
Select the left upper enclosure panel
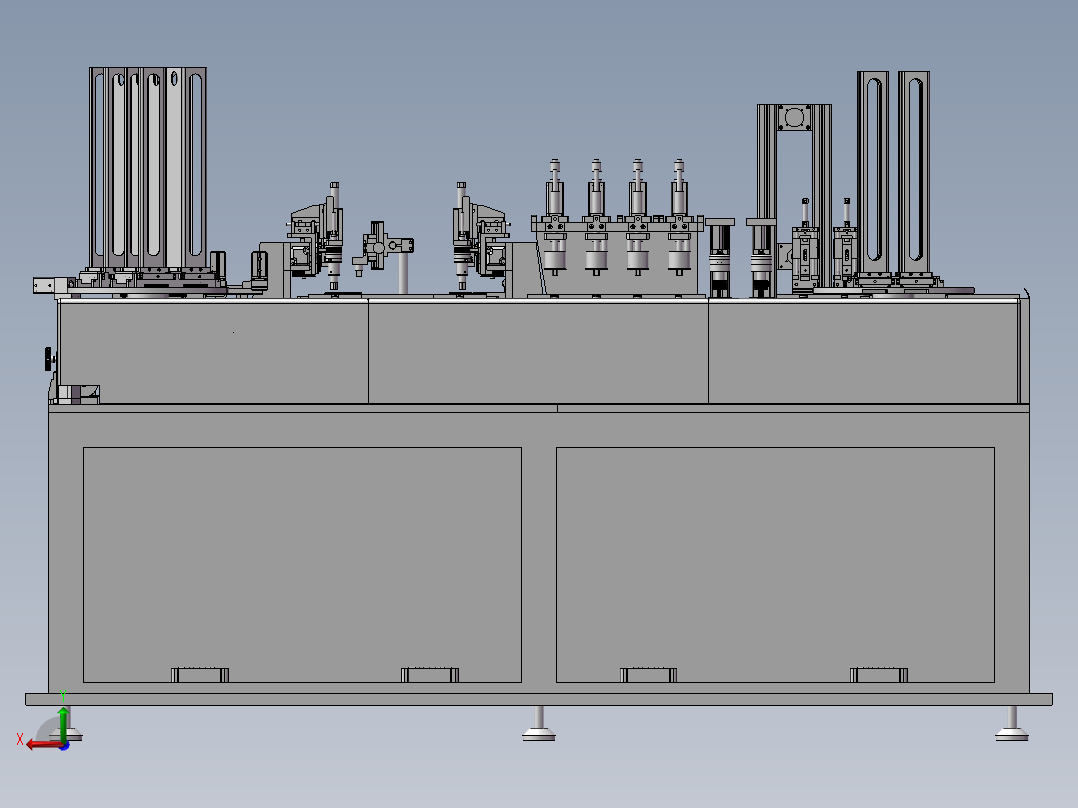pos(214,352)
